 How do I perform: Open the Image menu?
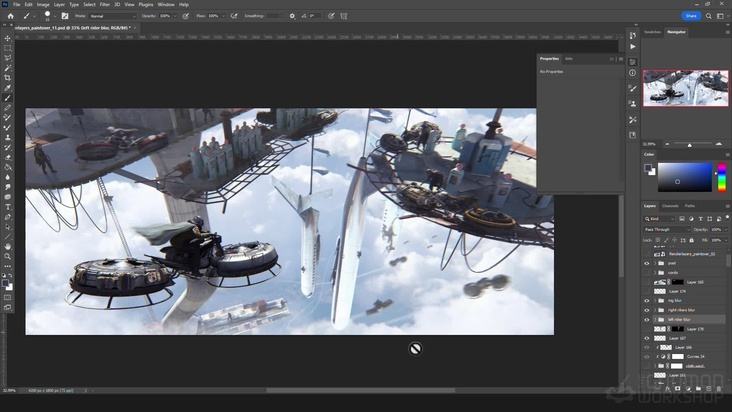point(43,4)
